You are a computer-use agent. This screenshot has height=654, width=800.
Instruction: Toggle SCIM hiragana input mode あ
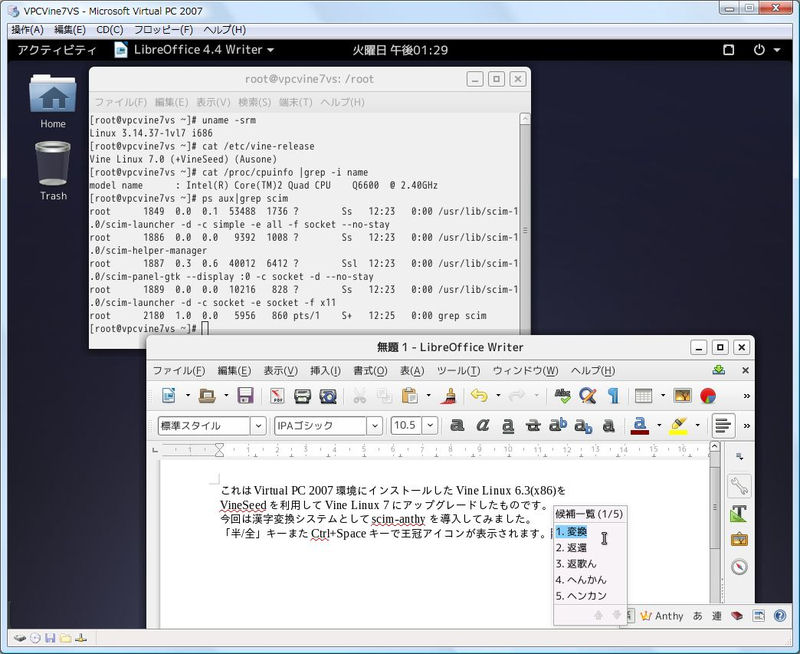tap(697, 616)
